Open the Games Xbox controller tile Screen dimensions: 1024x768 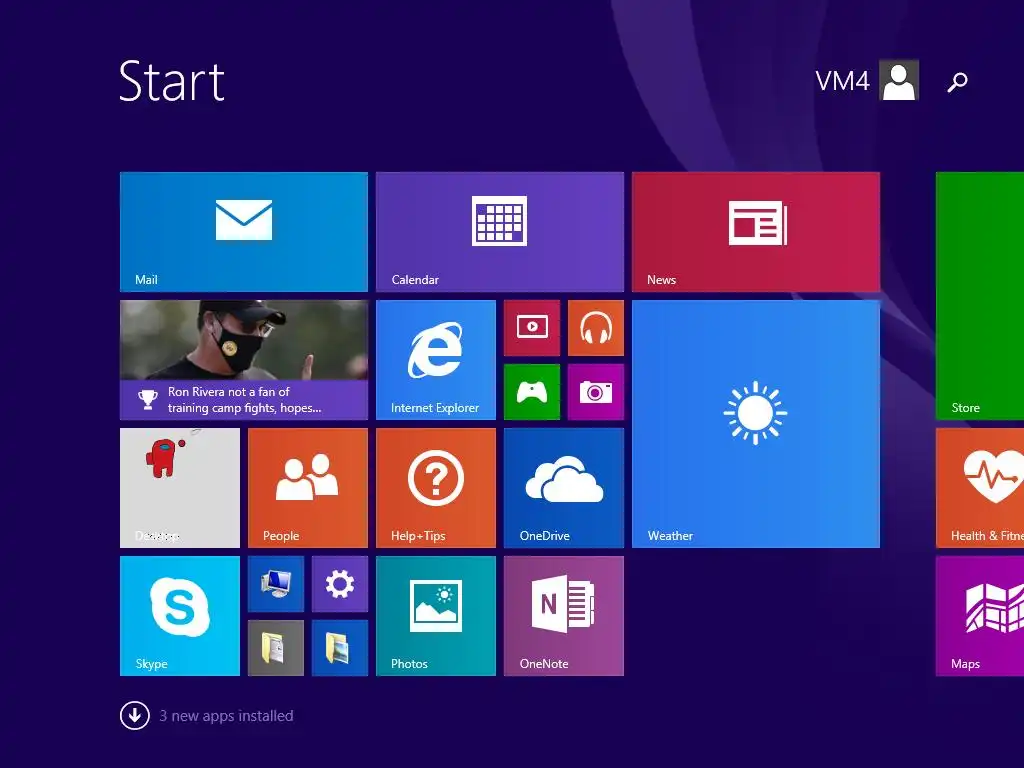click(x=532, y=392)
